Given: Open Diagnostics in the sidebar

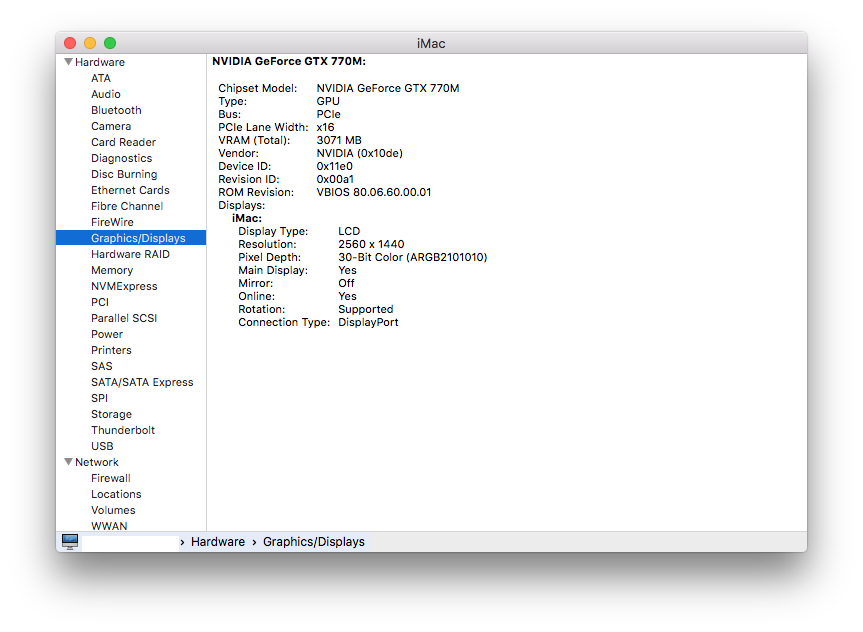Looking at the screenshot, I should 122,158.
